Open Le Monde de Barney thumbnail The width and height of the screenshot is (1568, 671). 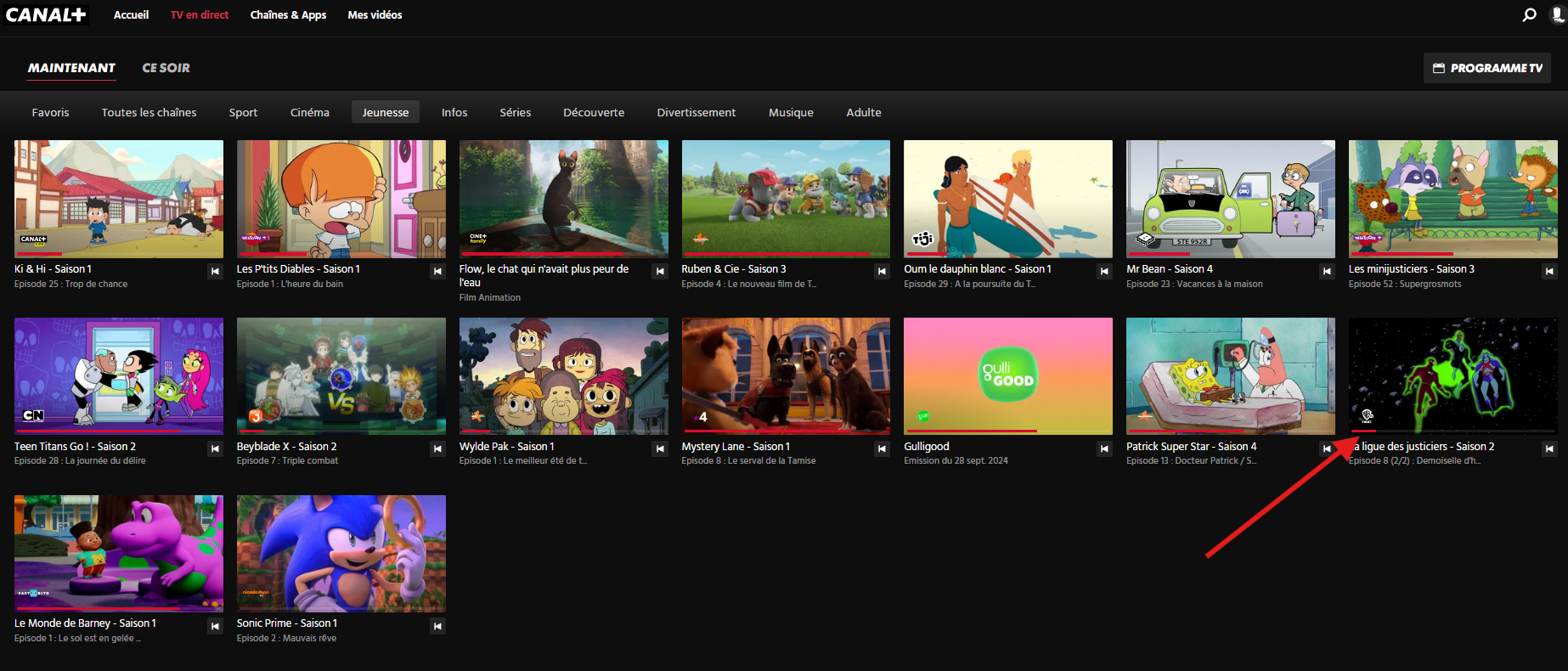(x=119, y=554)
